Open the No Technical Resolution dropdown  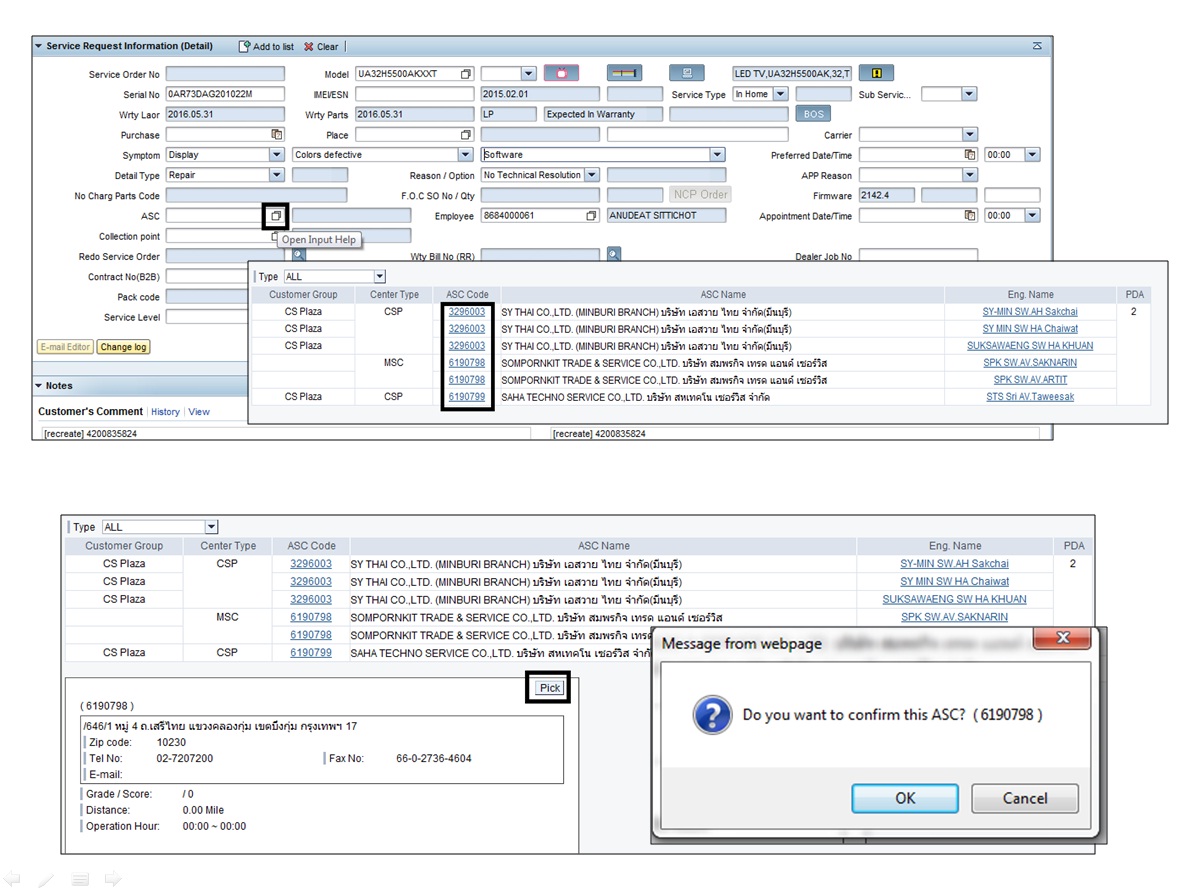point(592,175)
